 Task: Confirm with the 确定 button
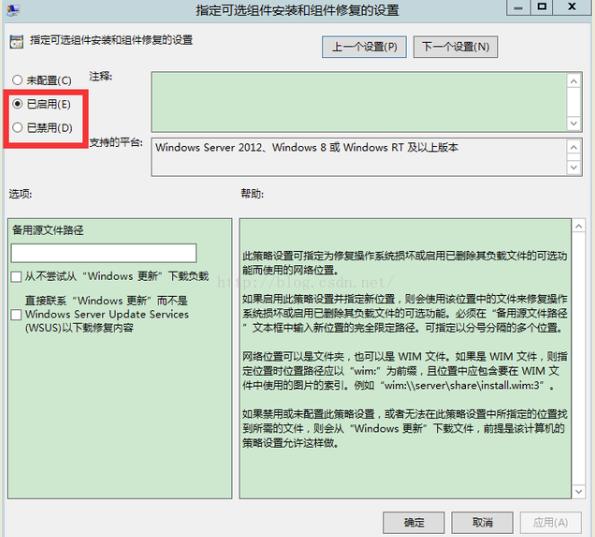click(x=414, y=523)
